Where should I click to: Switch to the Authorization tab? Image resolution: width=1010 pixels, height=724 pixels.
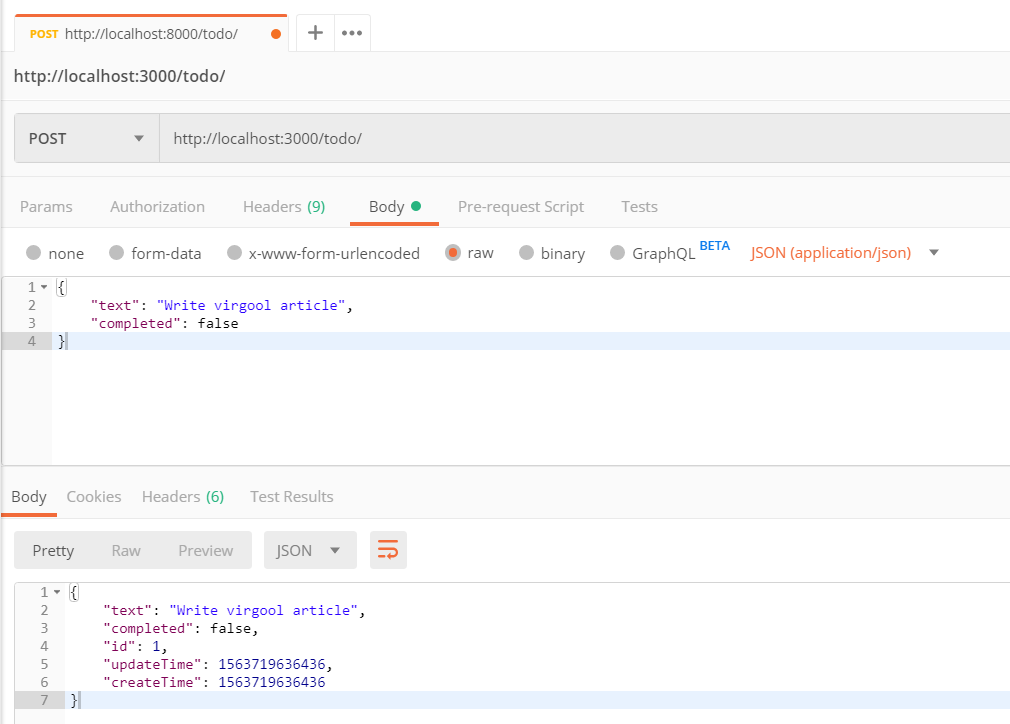click(157, 207)
